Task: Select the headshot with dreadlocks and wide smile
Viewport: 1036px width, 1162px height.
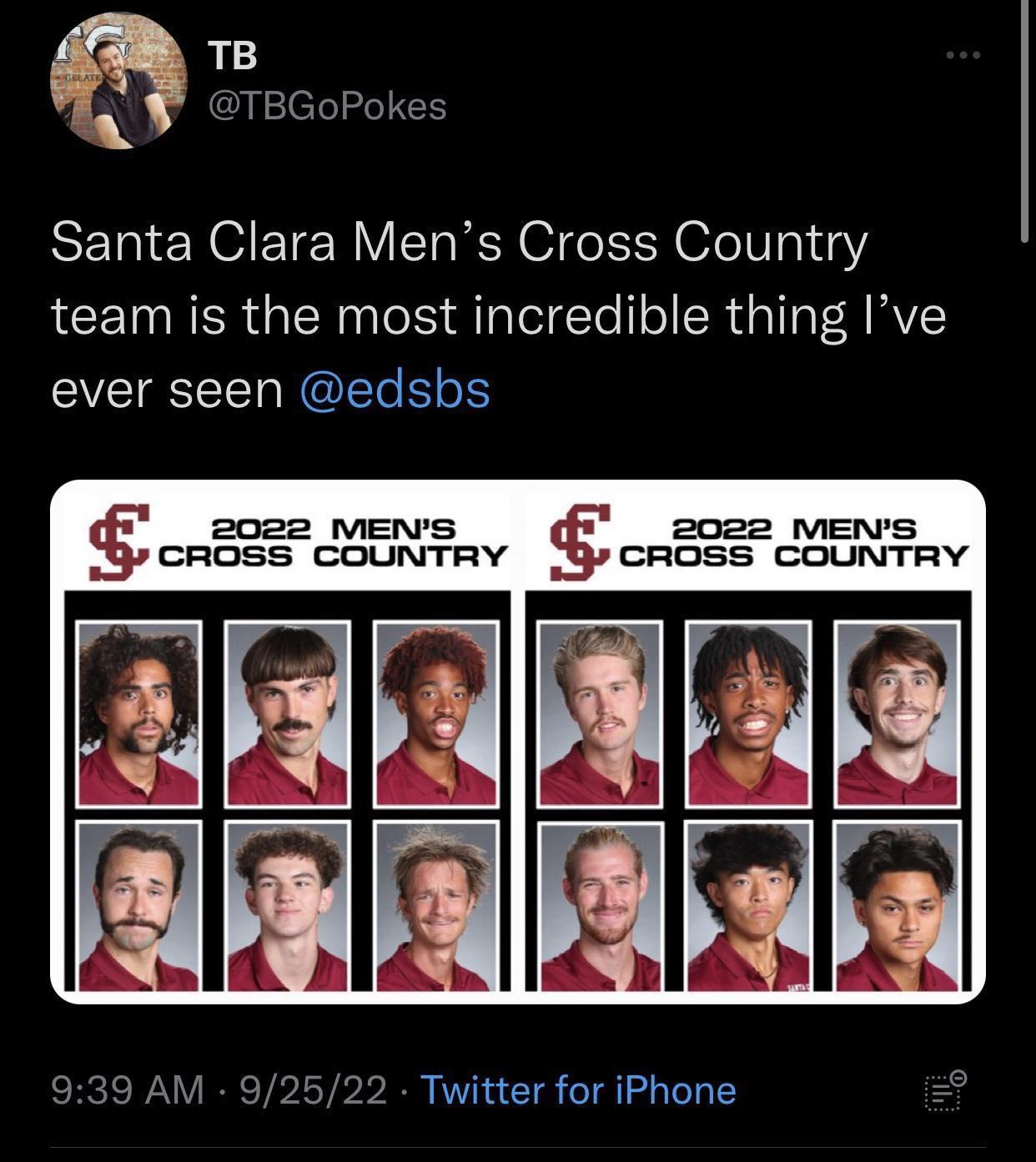Action: point(748,713)
